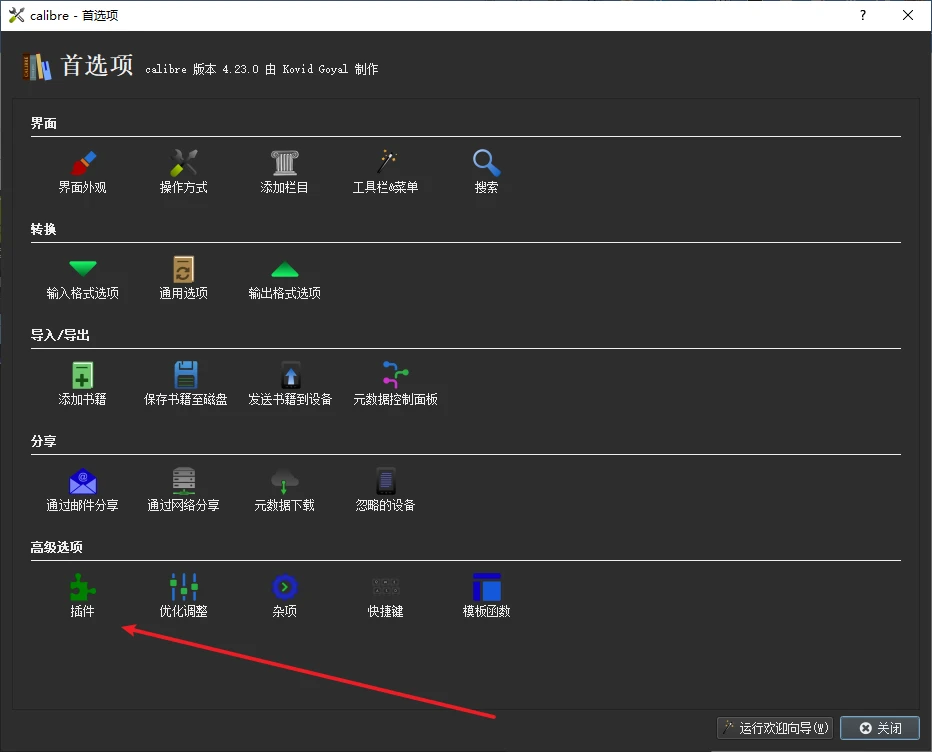Open 添加栏目 custom columns settings
The height and width of the screenshot is (752, 932).
(x=285, y=172)
